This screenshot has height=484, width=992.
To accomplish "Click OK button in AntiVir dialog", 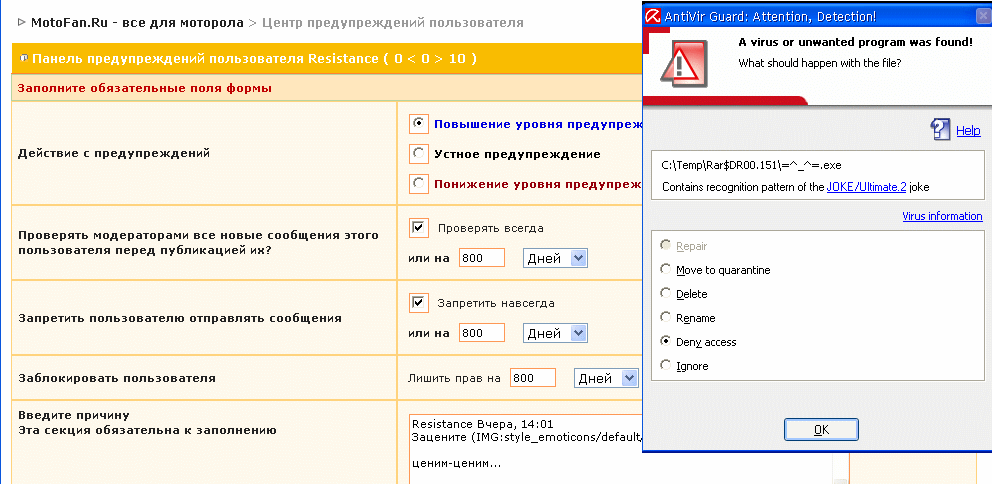I will (821, 430).
